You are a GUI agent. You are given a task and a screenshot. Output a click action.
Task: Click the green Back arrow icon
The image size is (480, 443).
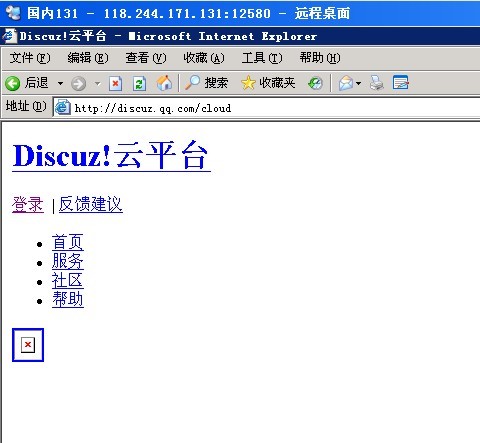[x=13, y=83]
